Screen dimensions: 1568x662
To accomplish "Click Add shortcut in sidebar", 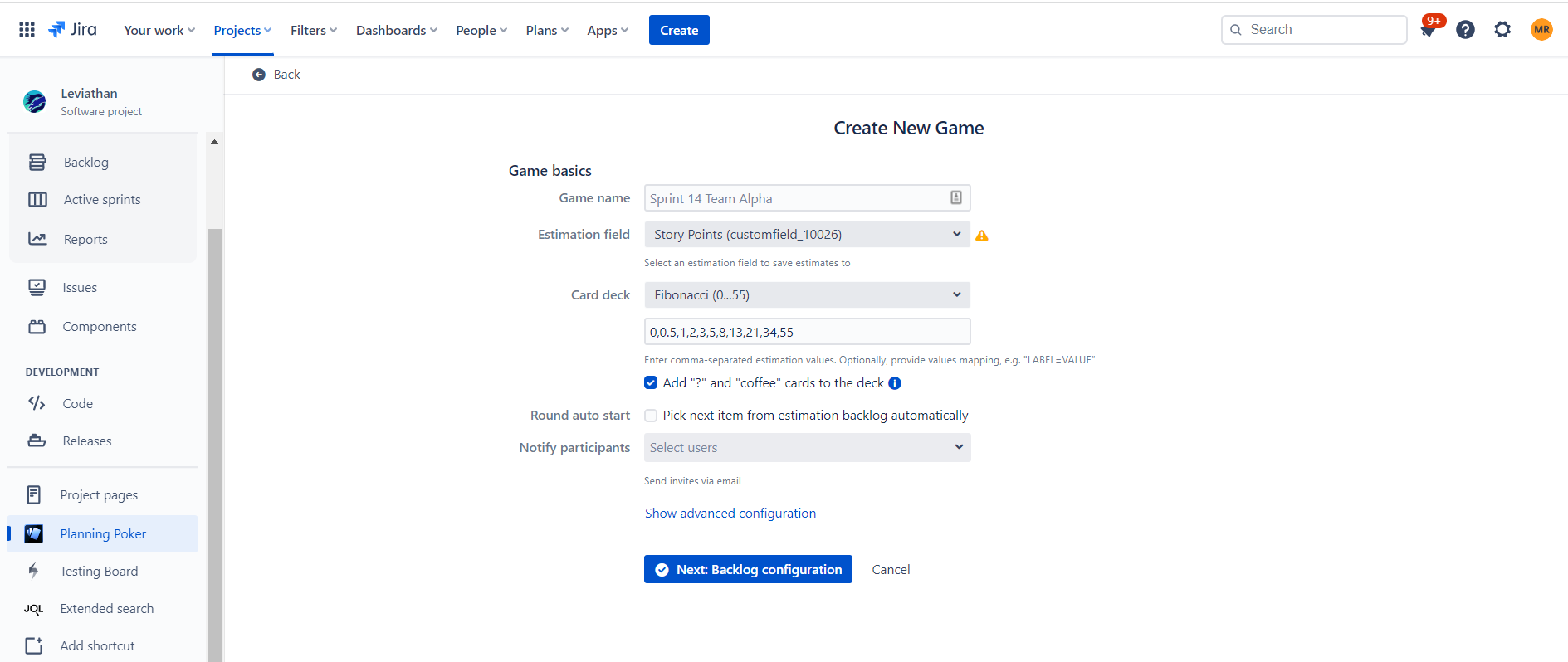I will (97, 645).
